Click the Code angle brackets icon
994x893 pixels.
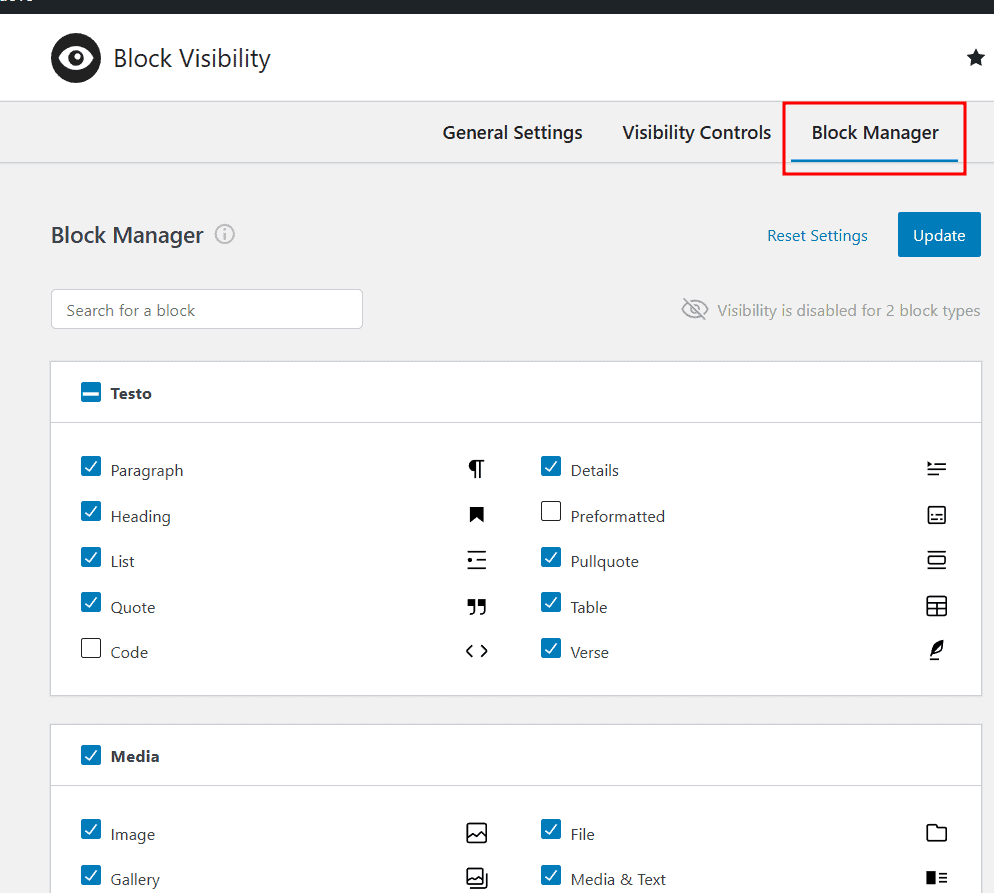click(x=477, y=651)
